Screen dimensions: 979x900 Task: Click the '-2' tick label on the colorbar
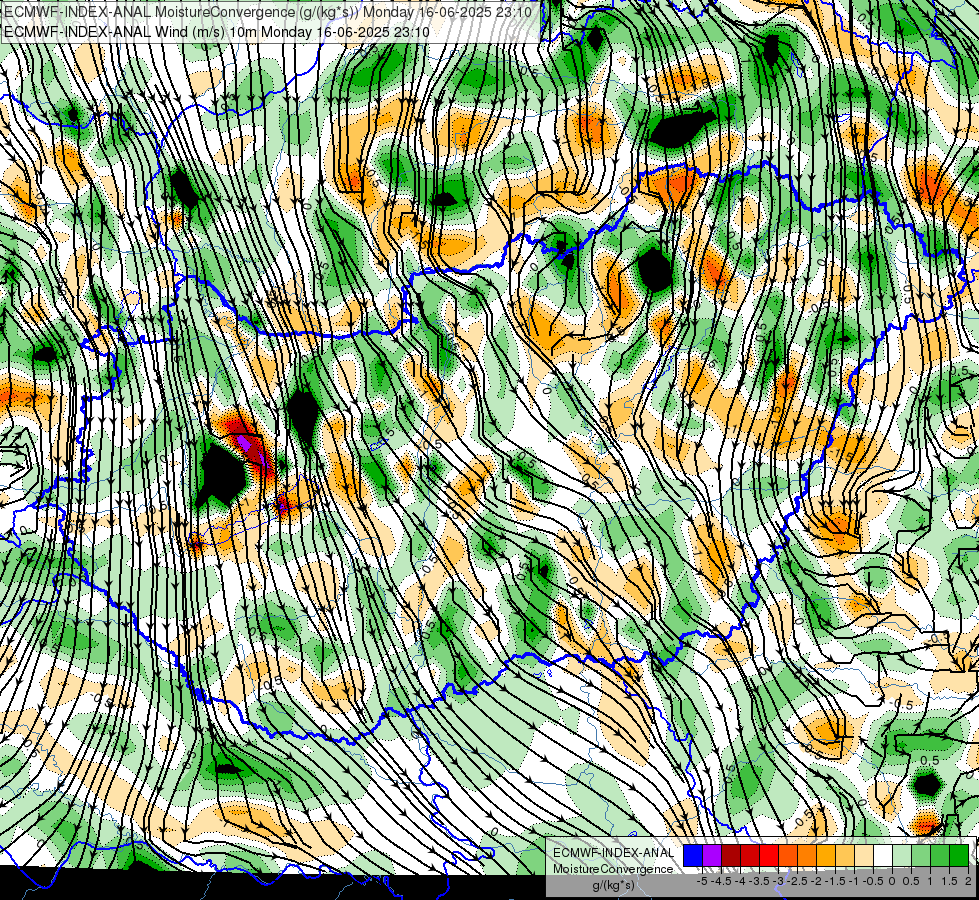pos(816,881)
